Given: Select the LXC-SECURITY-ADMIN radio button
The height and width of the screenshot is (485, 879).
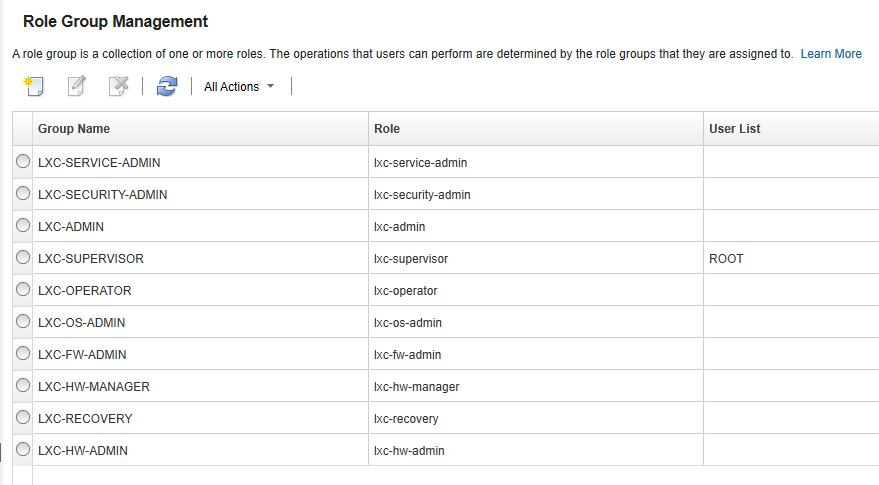Looking at the screenshot, I should (23, 193).
